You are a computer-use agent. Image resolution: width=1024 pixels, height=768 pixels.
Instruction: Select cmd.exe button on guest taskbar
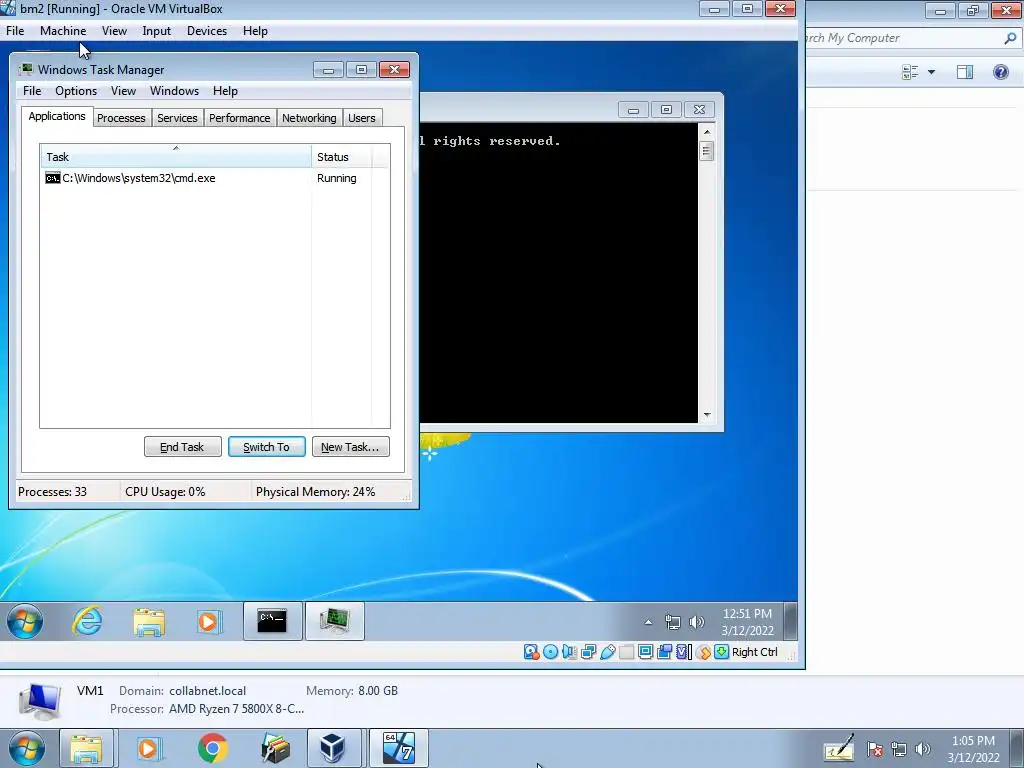[272, 621]
